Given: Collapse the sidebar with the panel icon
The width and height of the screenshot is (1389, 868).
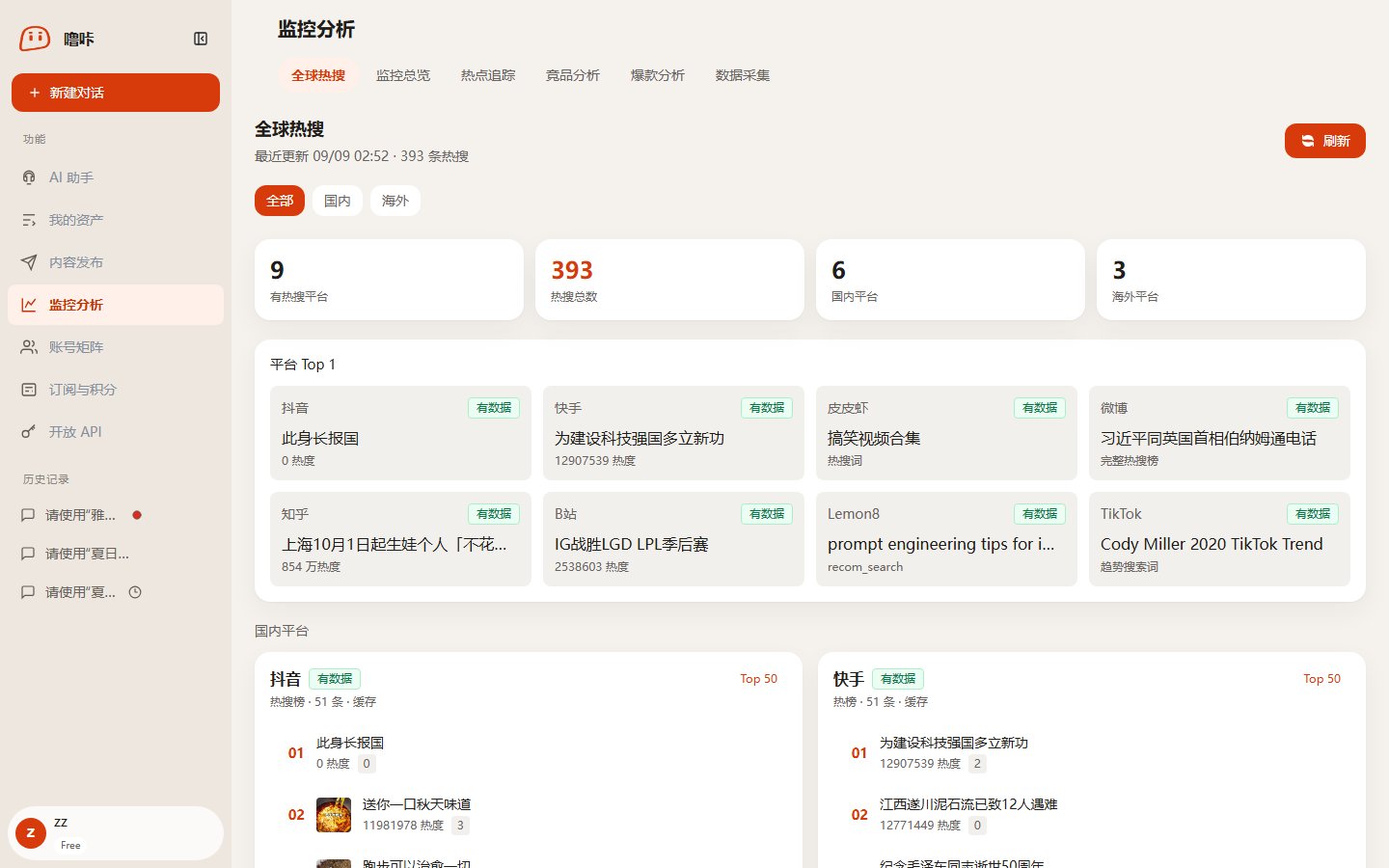Looking at the screenshot, I should pyautogui.click(x=201, y=39).
